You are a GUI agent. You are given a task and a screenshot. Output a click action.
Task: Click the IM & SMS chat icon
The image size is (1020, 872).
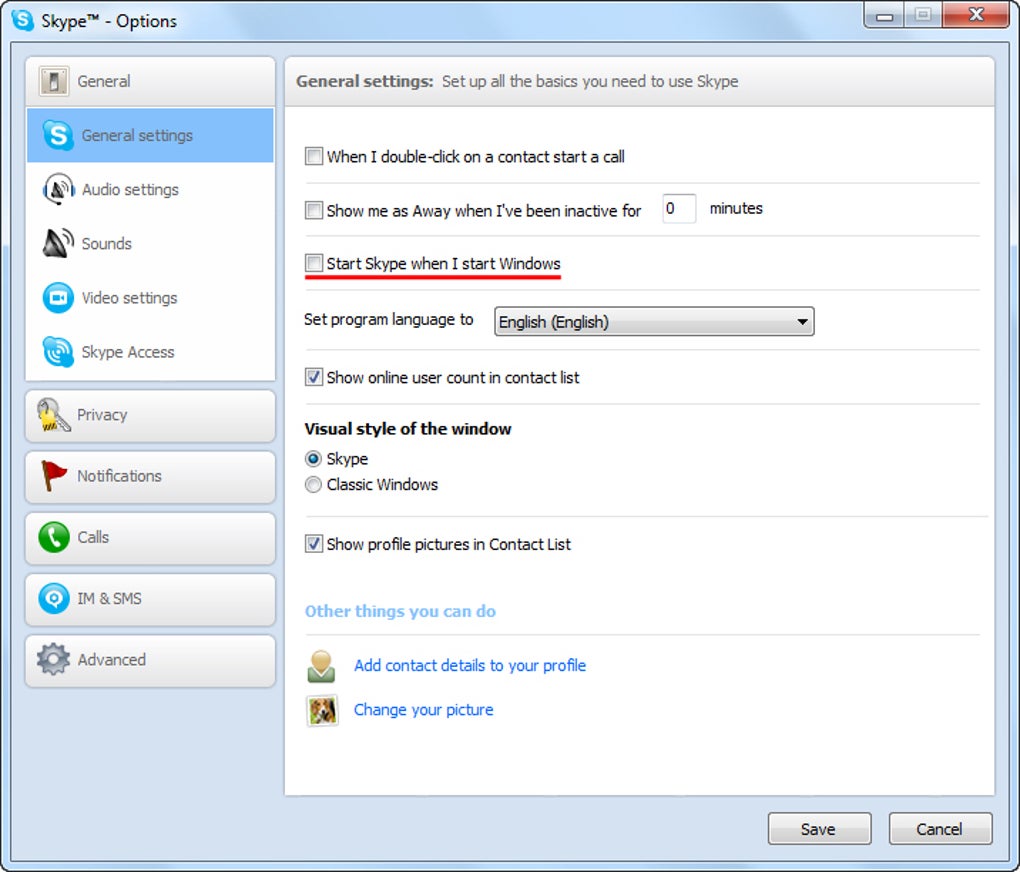click(x=53, y=598)
